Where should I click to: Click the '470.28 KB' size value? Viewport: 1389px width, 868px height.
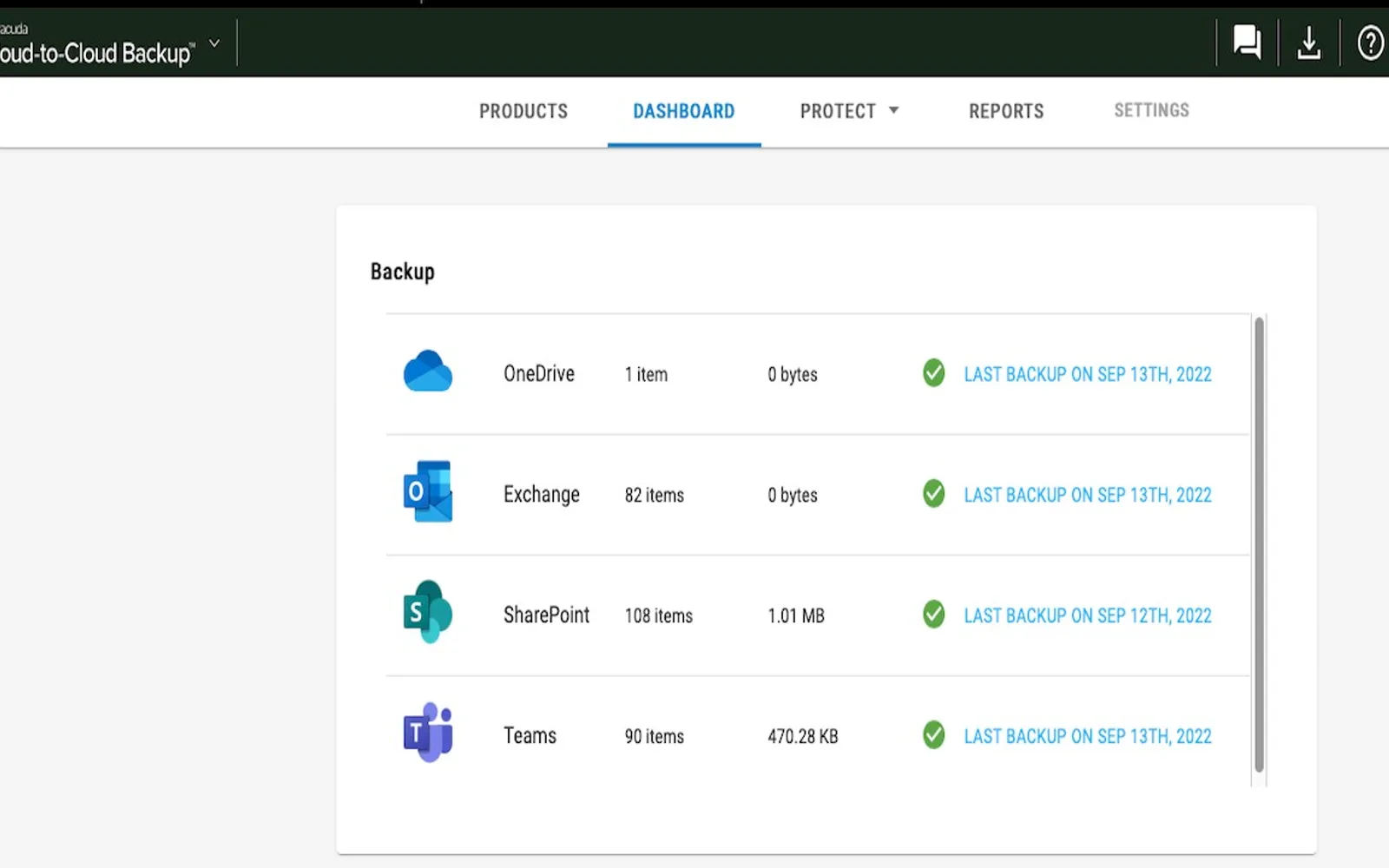click(803, 736)
